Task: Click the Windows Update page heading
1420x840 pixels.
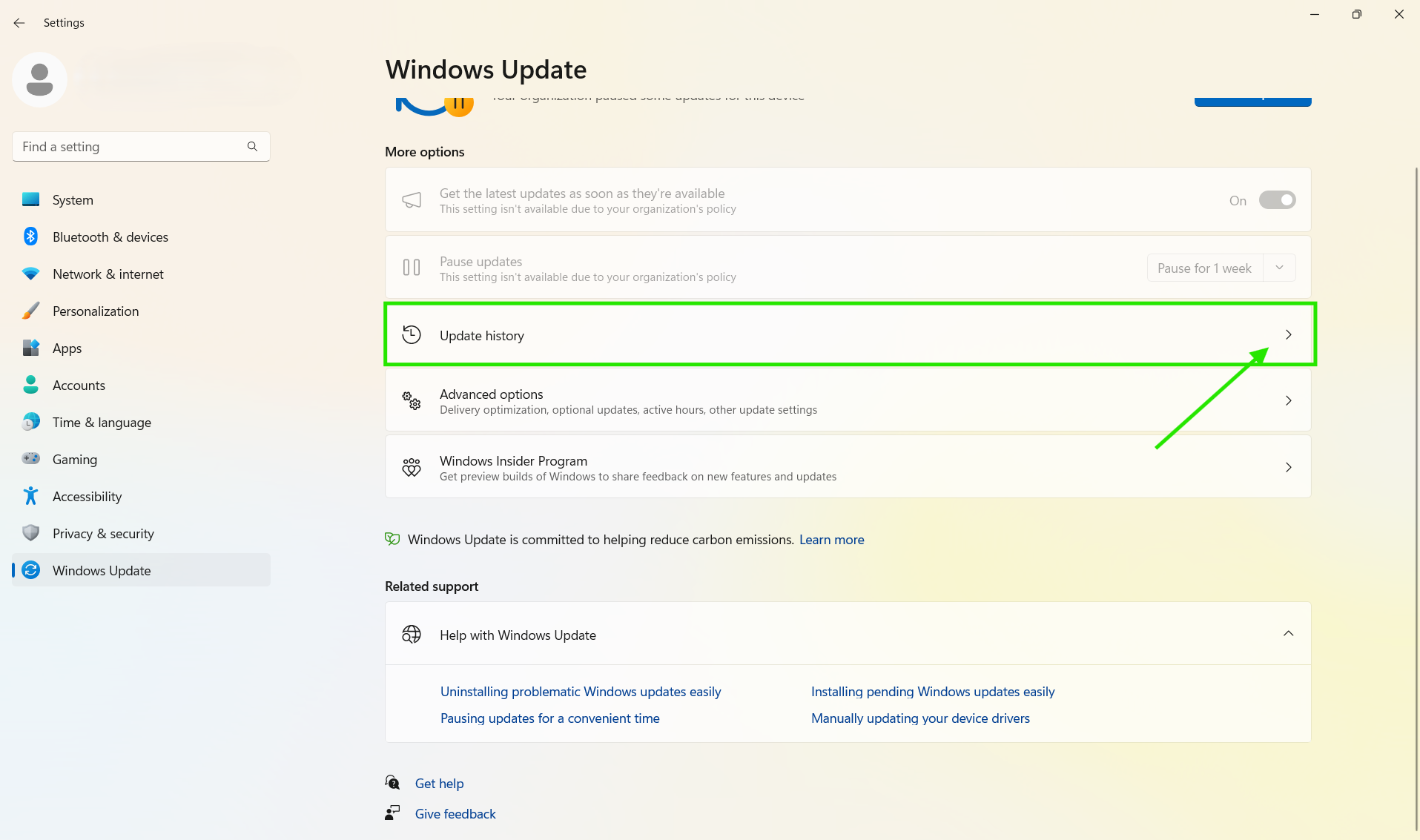Action: click(486, 70)
